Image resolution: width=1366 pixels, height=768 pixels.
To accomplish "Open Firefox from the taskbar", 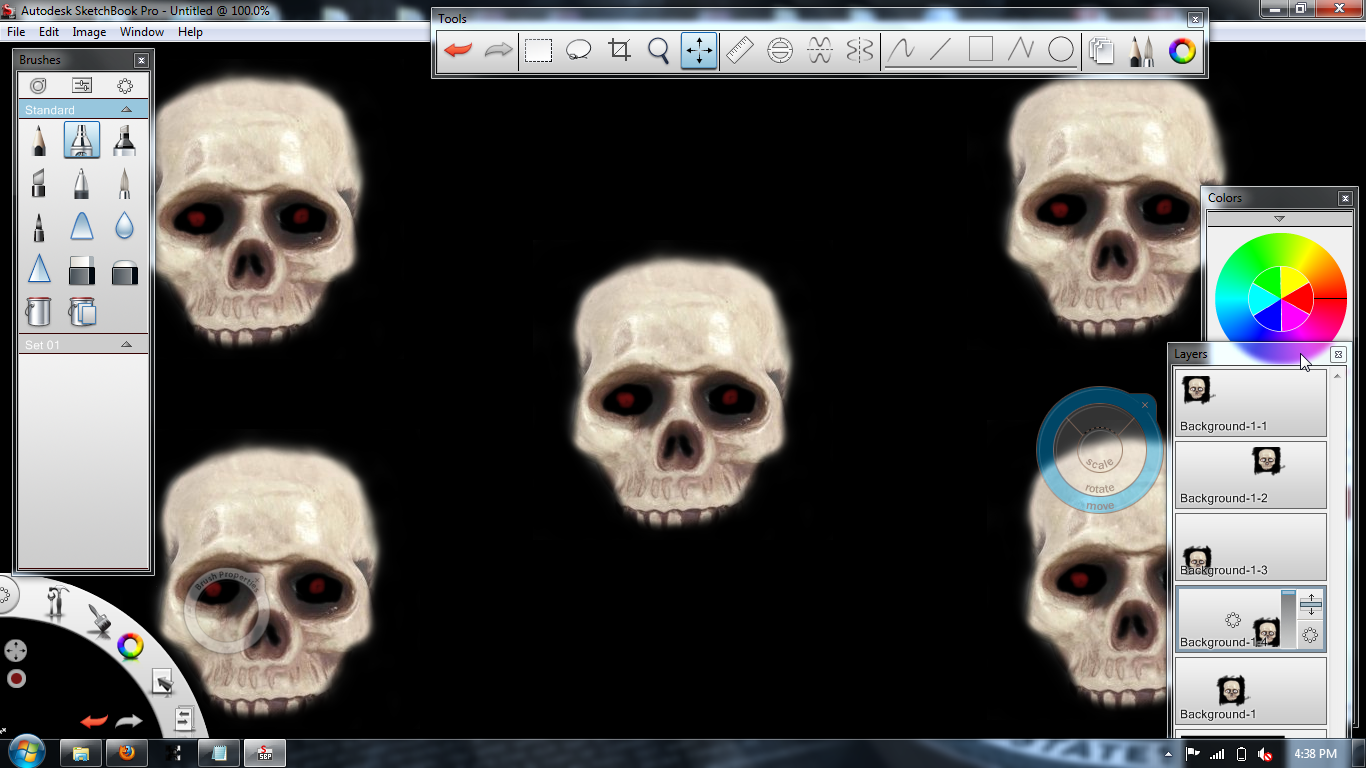I will pos(127,753).
